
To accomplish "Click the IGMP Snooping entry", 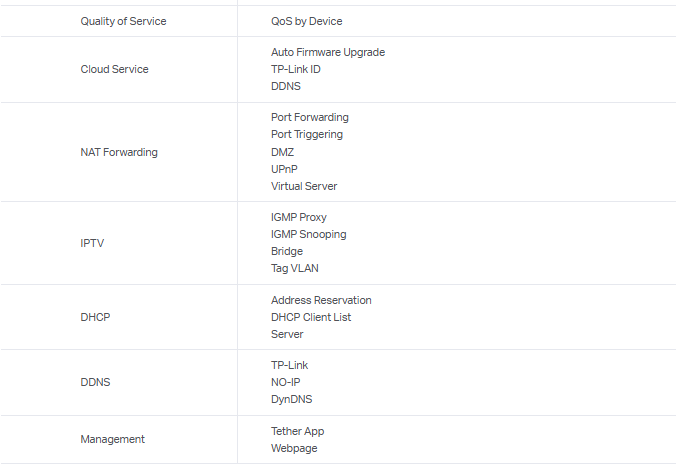I will 308,234.
